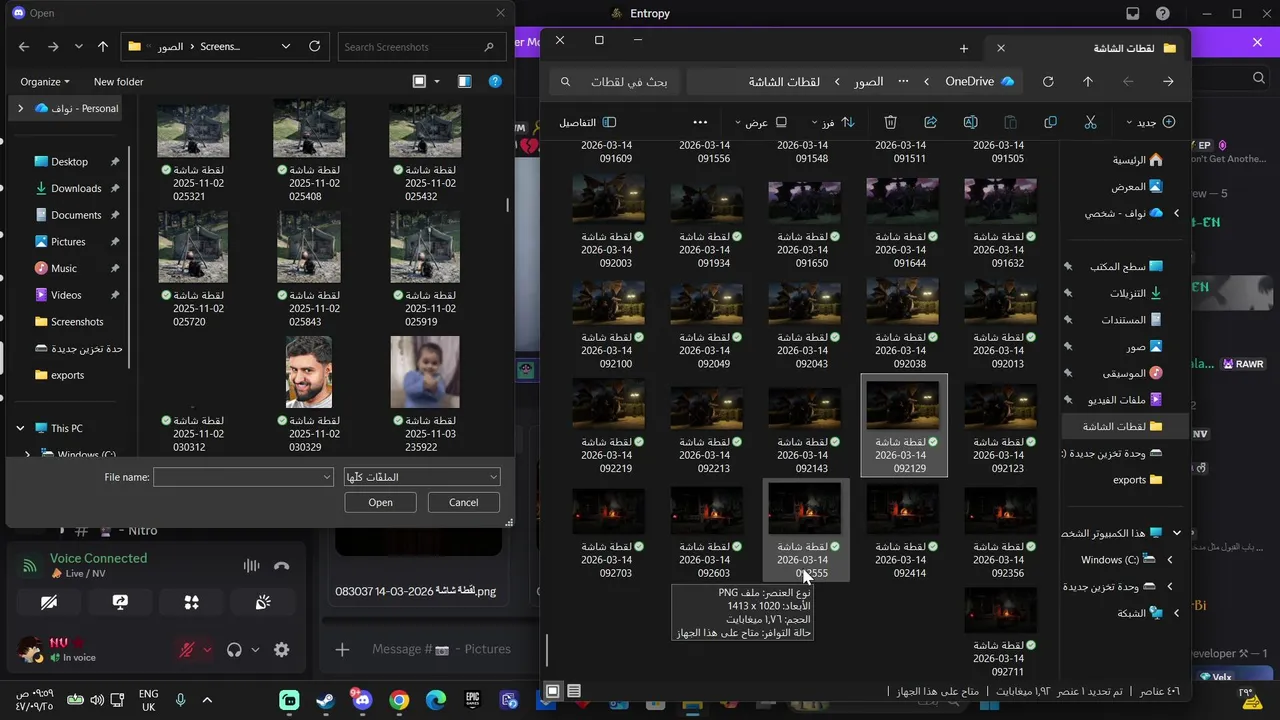The image size is (1280, 720).
Task: Refresh the Explorer window
Action: [1048, 81]
